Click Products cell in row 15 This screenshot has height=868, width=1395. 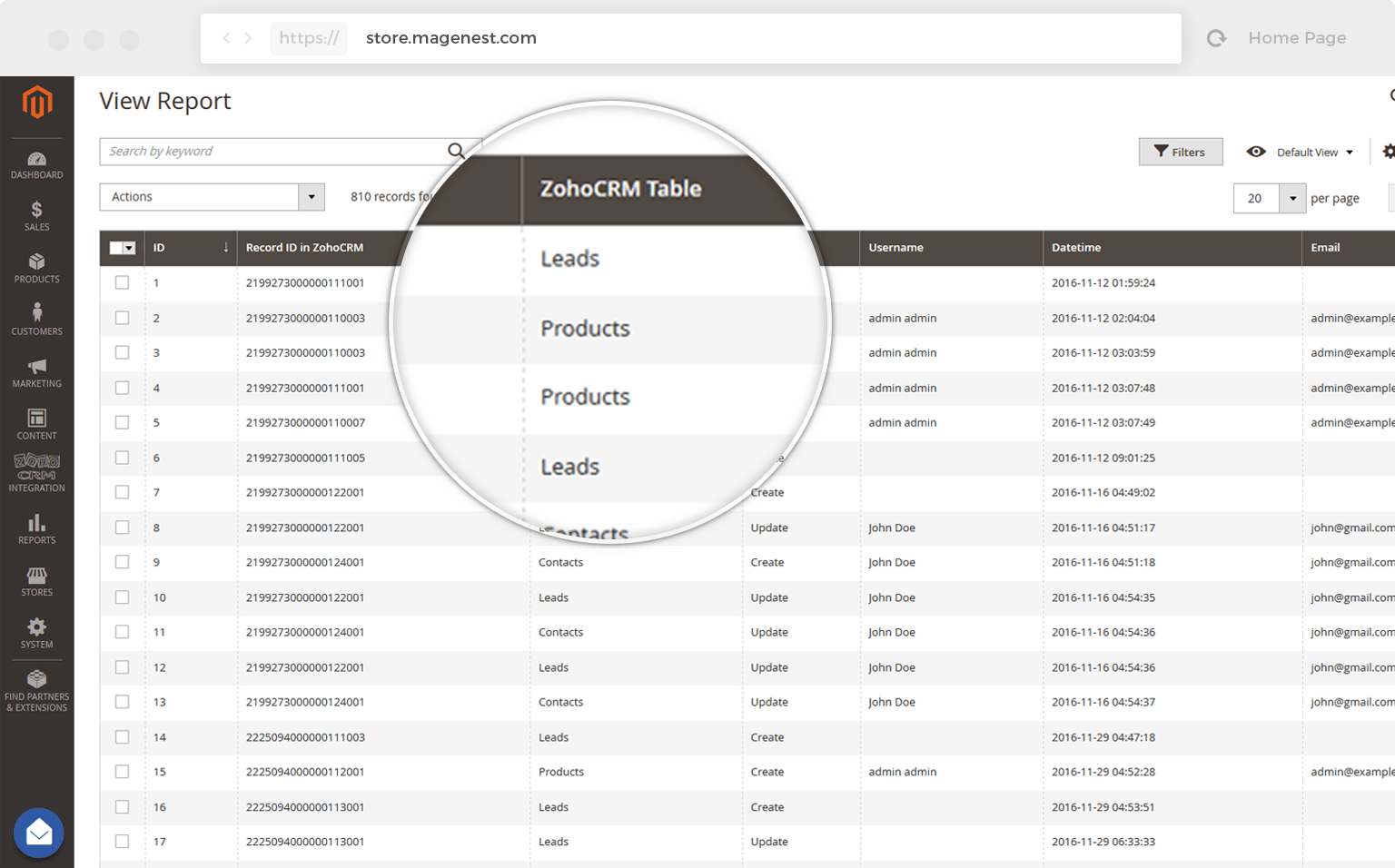(x=561, y=772)
